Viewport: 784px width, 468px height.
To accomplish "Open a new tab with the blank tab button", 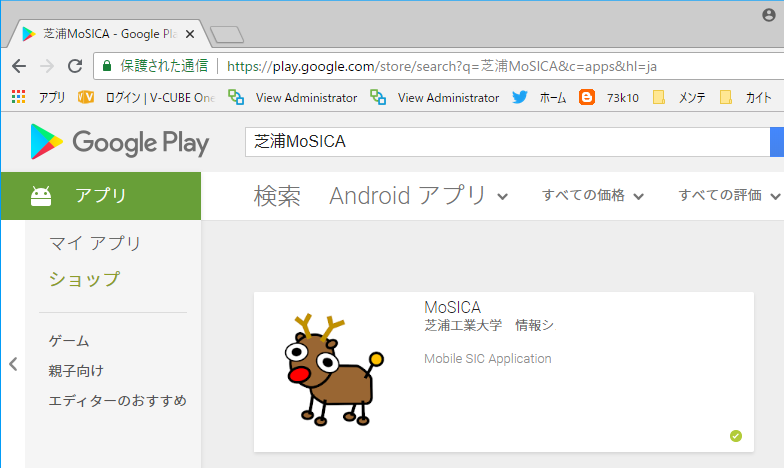I will pyautogui.click(x=227, y=34).
